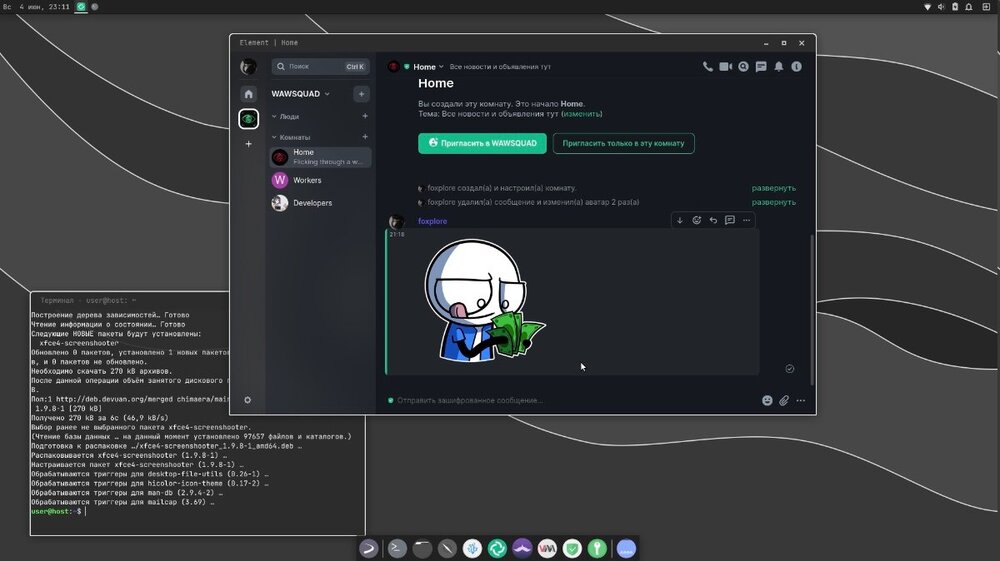This screenshot has width=1000, height=561.
Task: Open the VM manager icon in the dock
Action: [x=547, y=548]
